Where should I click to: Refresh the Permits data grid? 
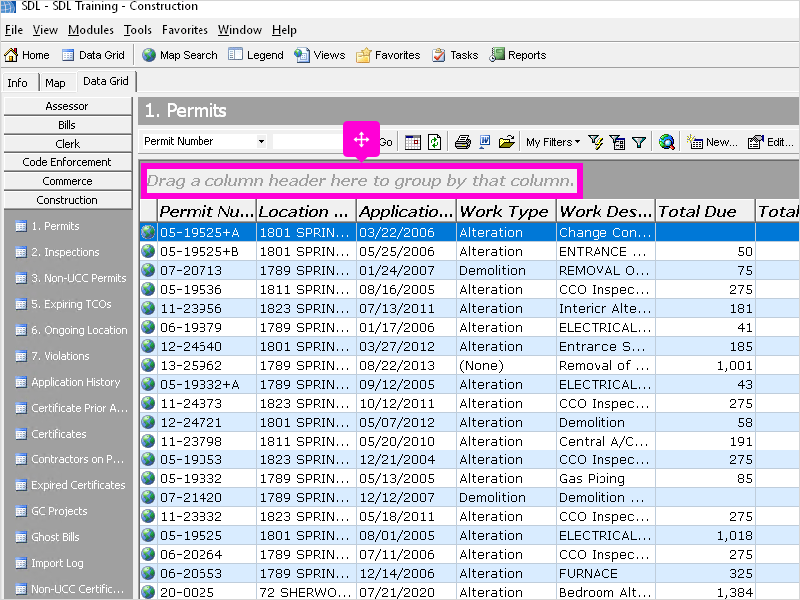coord(435,142)
